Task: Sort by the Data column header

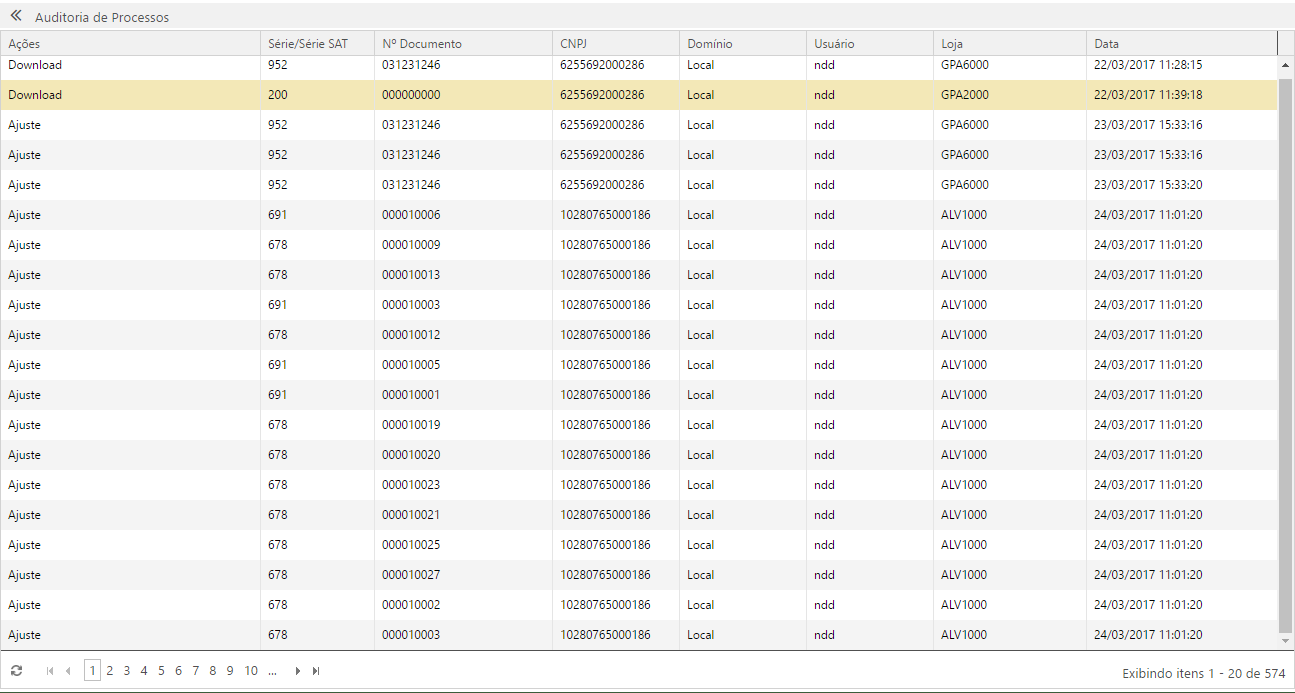Action: [1106, 44]
